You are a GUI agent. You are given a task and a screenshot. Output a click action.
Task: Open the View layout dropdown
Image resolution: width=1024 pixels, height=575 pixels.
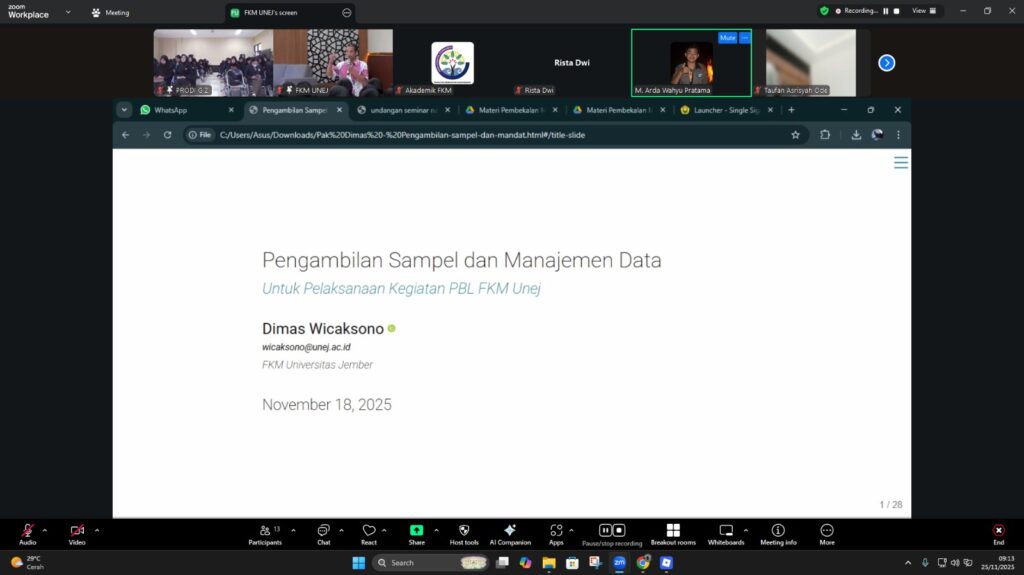point(924,11)
